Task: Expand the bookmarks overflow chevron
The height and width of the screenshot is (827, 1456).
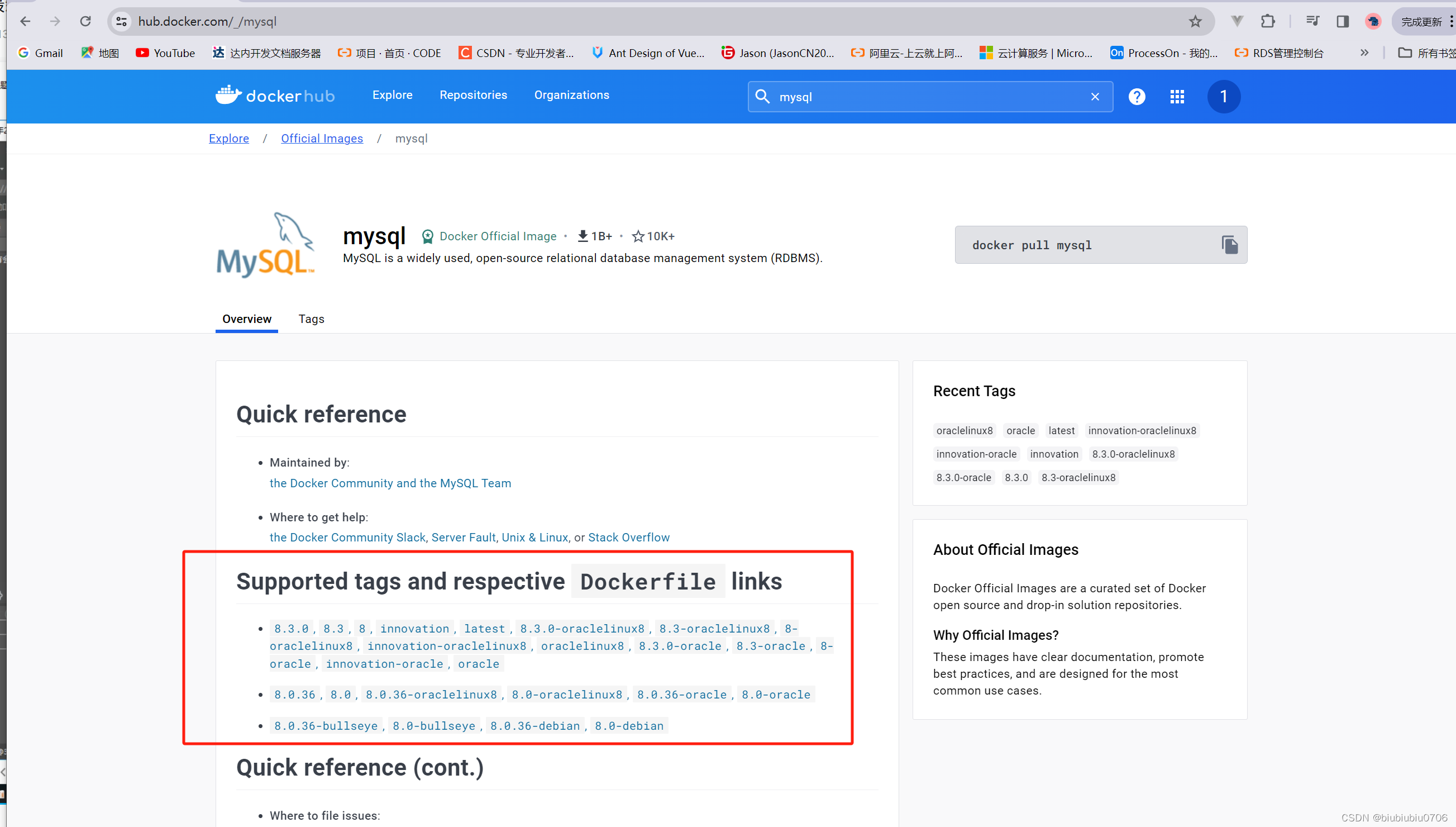Action: point(1364,53)
